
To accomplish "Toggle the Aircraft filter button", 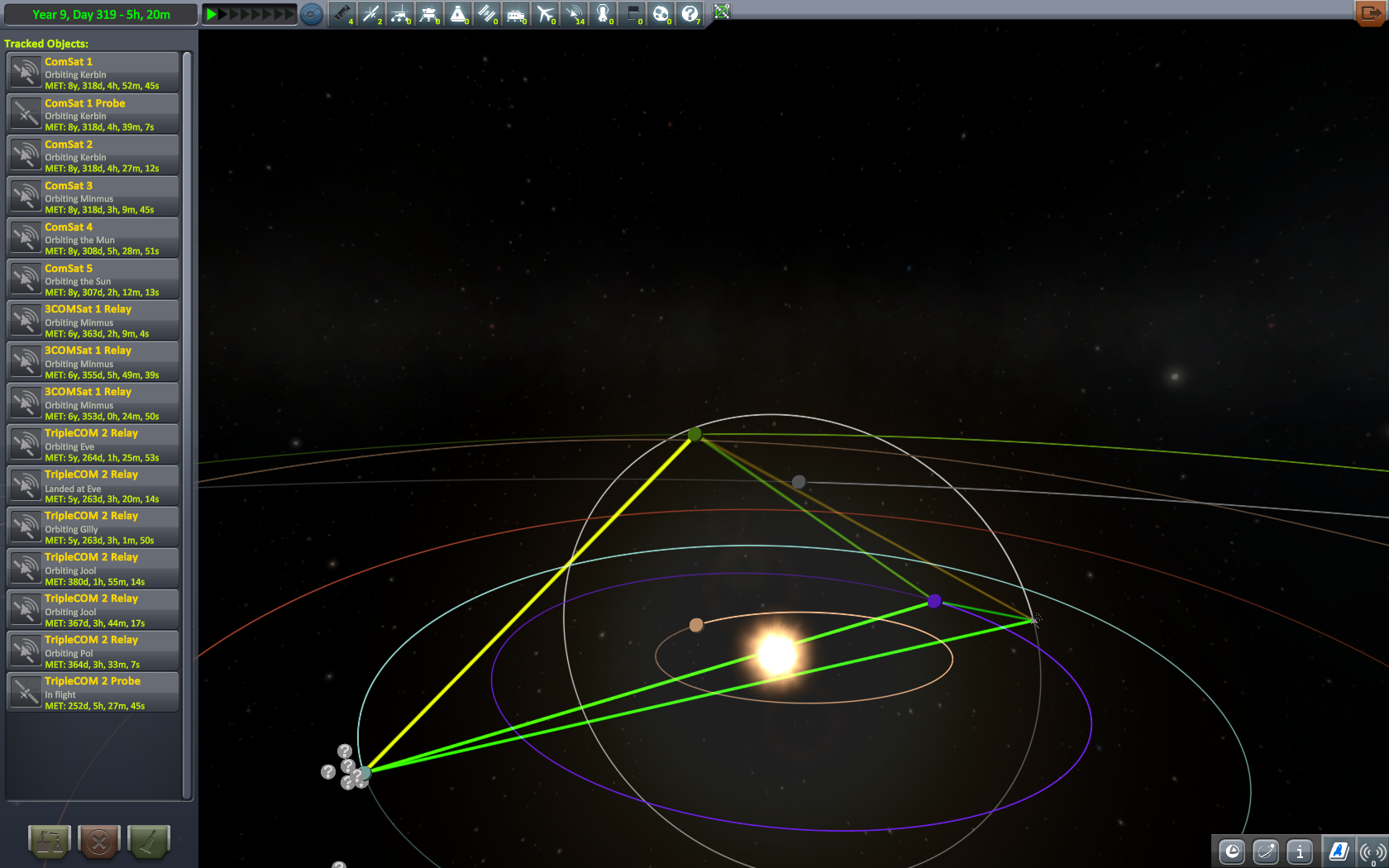I will point(545,13).
